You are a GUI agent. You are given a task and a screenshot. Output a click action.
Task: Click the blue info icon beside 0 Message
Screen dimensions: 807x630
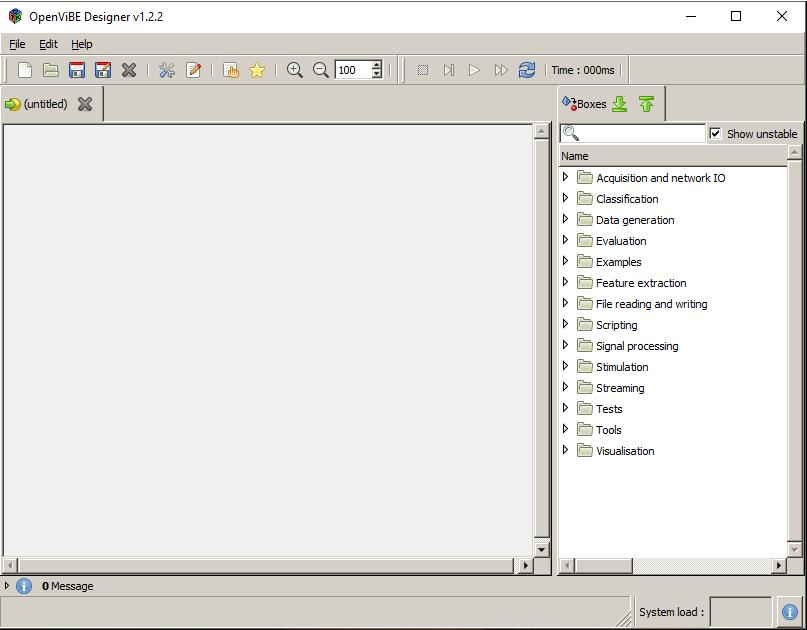(x=24, y=586)
